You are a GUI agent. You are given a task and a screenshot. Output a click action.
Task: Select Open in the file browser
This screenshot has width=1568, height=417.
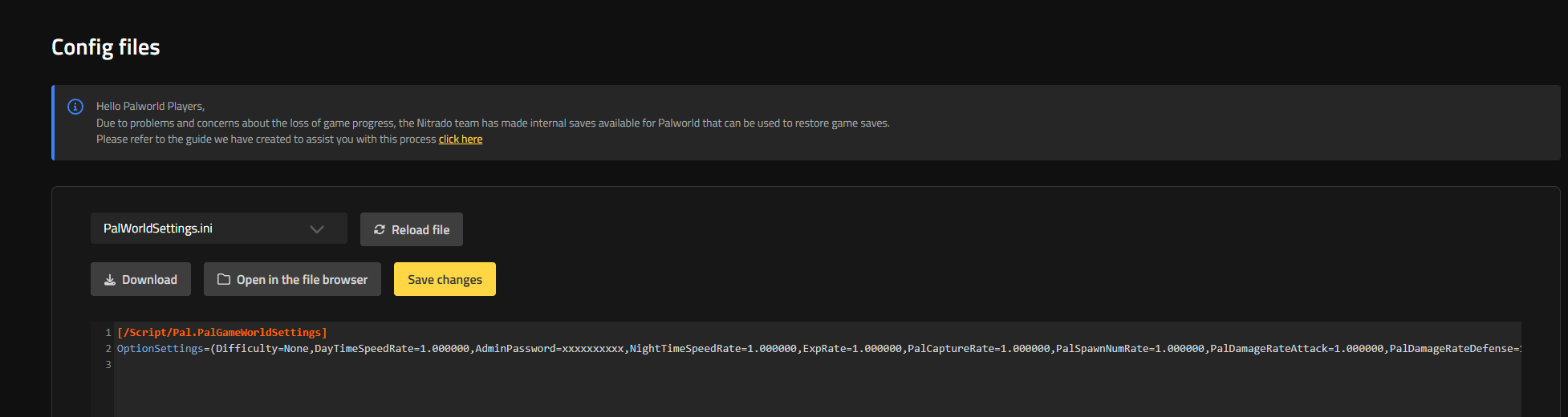click(292, 279)
